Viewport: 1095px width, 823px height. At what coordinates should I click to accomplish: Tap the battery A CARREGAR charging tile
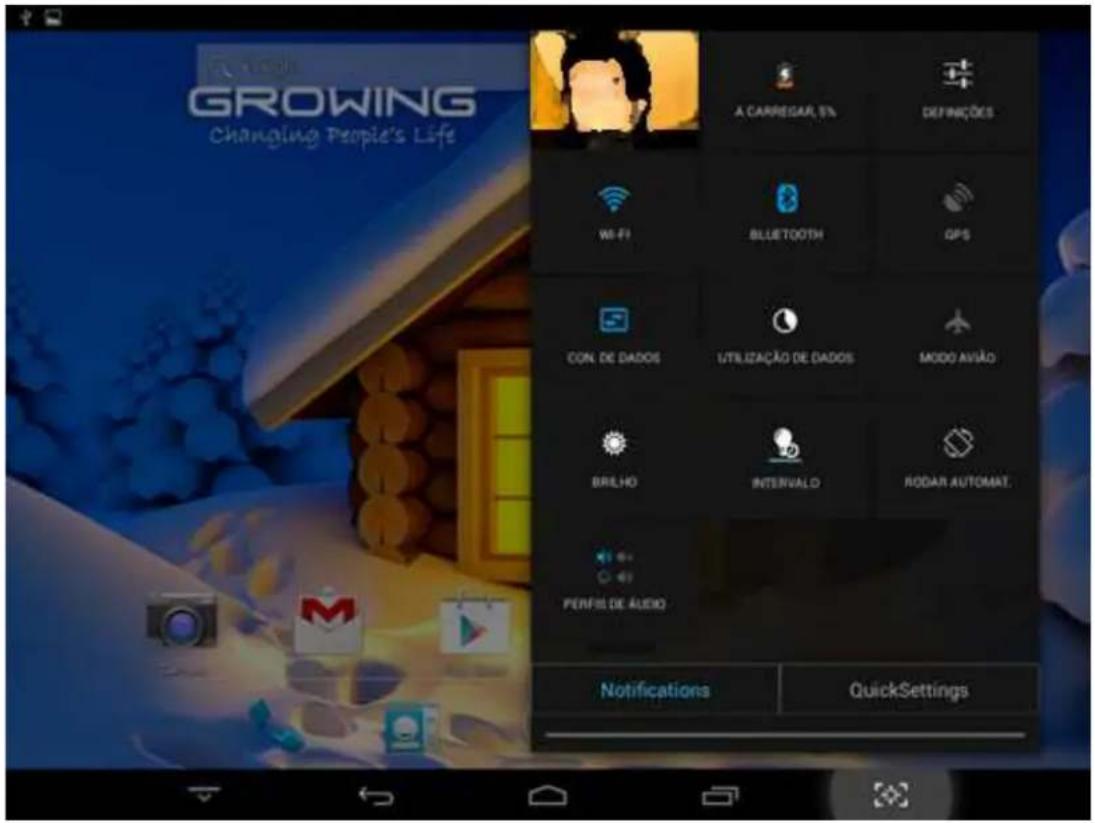click(786, 89)
